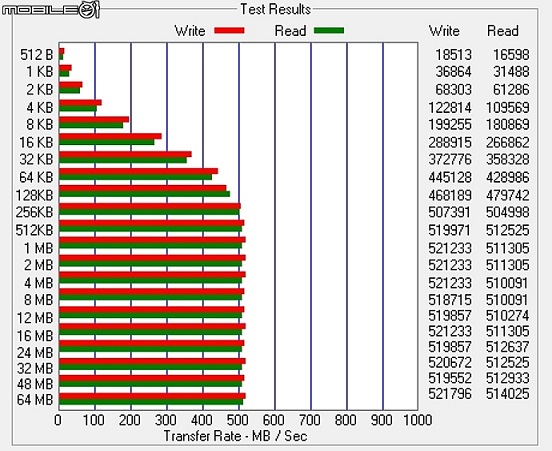
Task: Click the 256KB row label
Action: 34,212
